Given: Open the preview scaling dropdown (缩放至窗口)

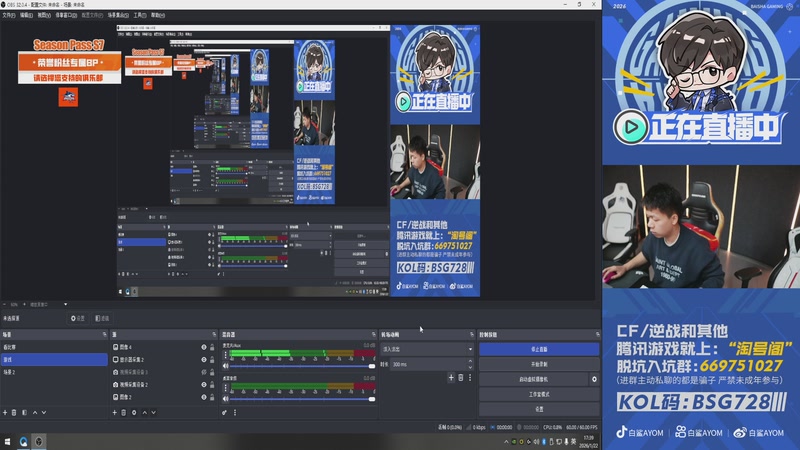Looking at the screenshot, I should pyautogui.click(x=48, y=305).
